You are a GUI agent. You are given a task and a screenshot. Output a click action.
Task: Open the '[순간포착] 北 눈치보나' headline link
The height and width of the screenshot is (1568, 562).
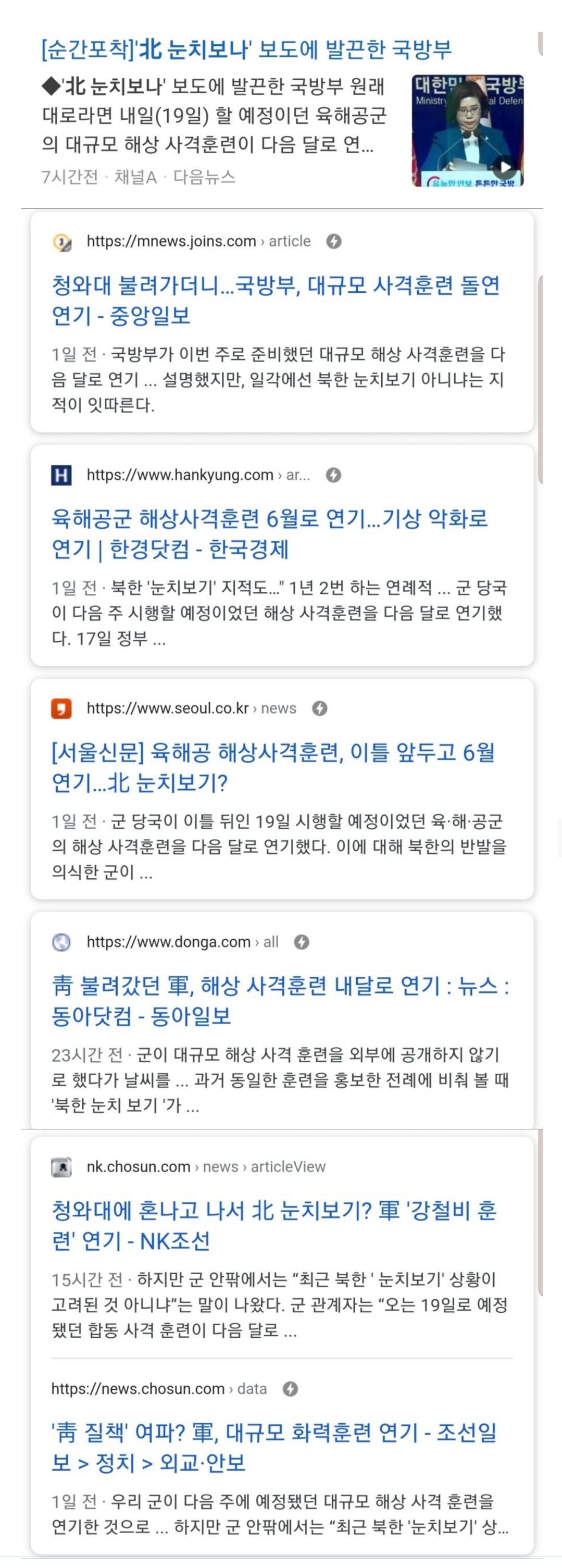[246, 49]
